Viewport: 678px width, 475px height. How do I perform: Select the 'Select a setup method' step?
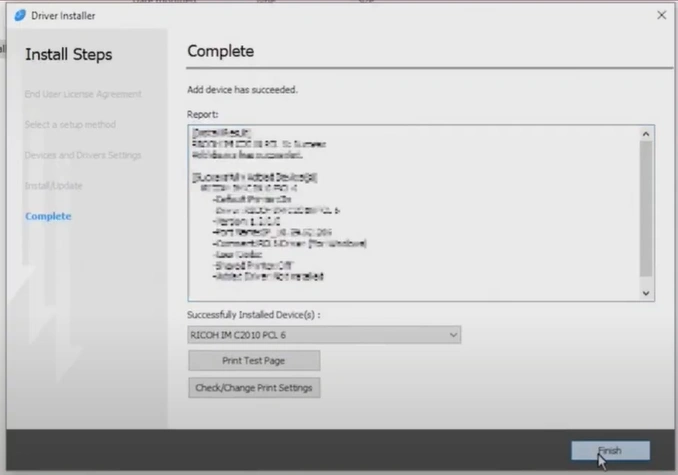click(x=70, y=125)
